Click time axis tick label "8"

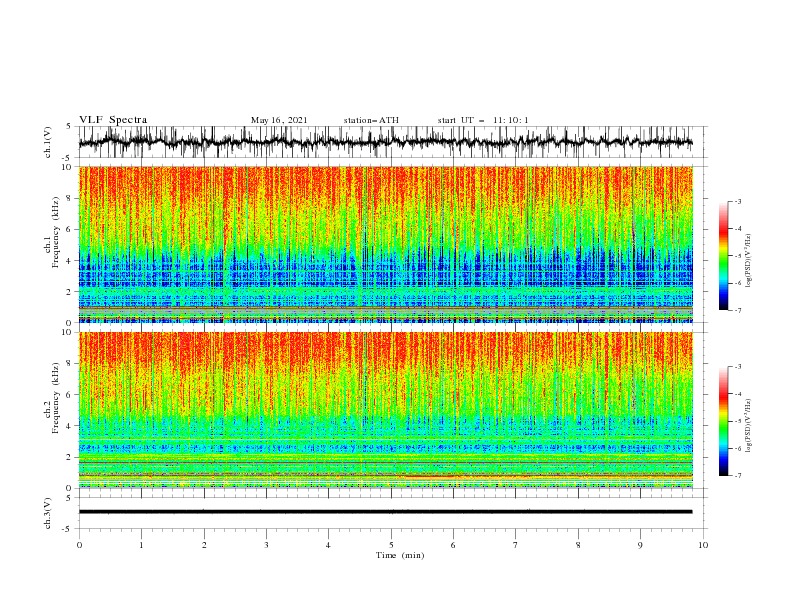click(578, 545)
